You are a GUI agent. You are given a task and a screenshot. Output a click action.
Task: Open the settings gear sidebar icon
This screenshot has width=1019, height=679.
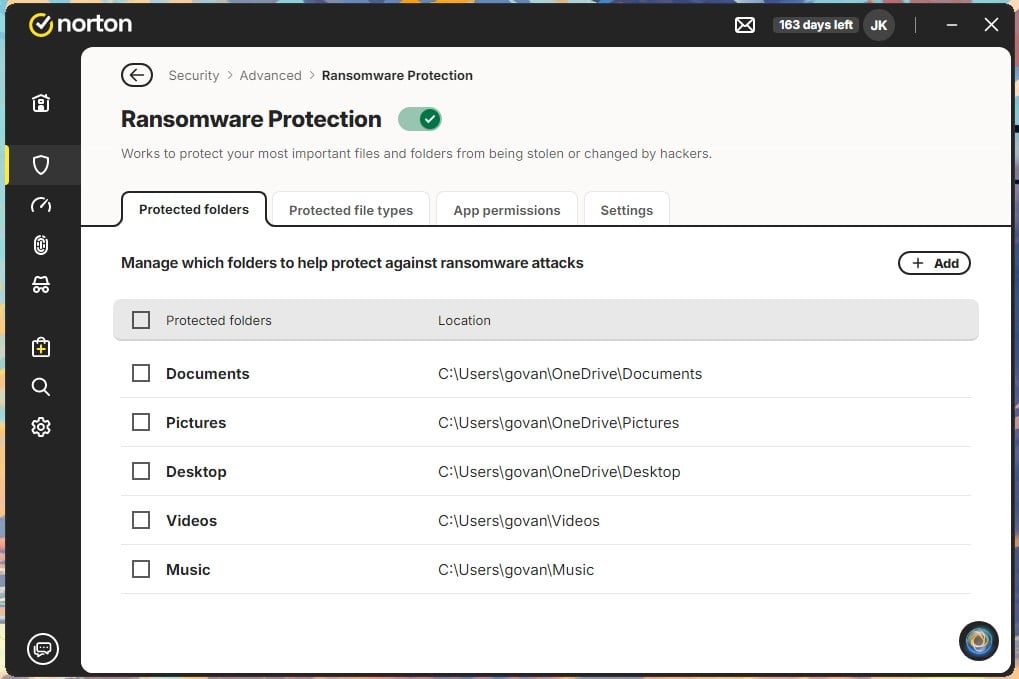click(41, 427)
